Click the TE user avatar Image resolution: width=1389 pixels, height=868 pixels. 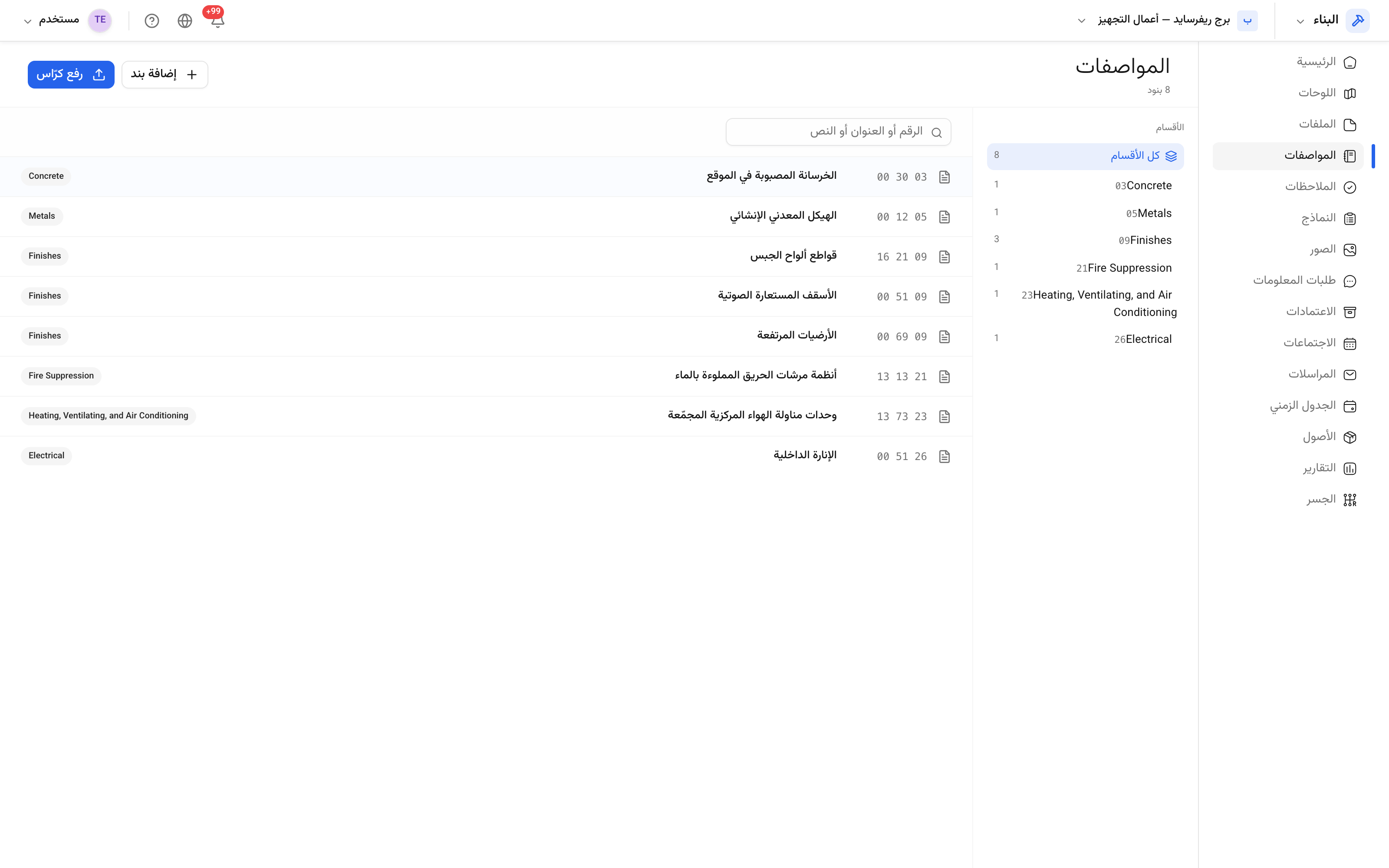coord(100,20)
